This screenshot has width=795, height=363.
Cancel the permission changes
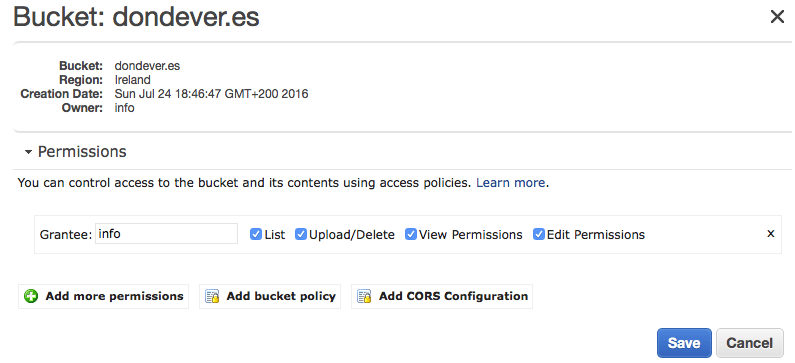[x=749, y=343]
